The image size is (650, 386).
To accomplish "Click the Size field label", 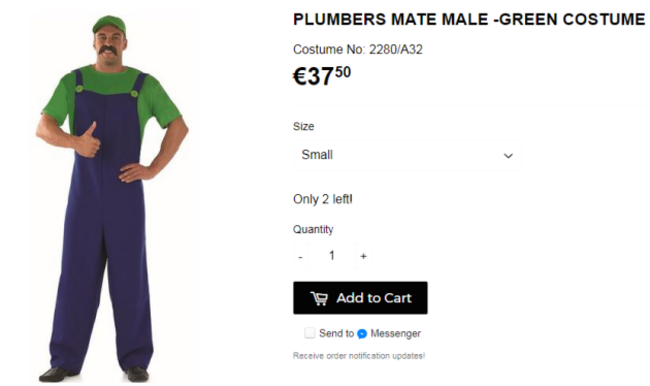I will click(x=303, y=126).
